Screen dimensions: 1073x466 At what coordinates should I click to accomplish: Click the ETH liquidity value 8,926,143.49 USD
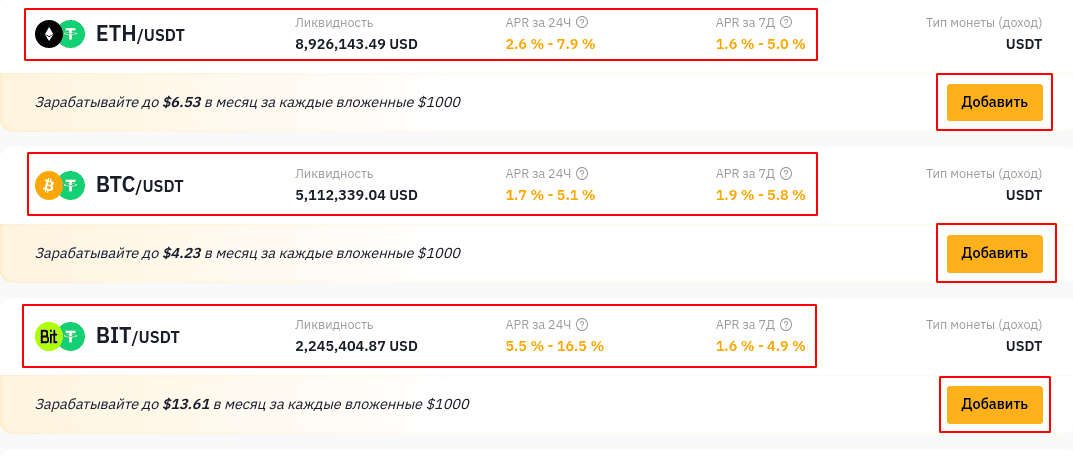tap(357, 44)
